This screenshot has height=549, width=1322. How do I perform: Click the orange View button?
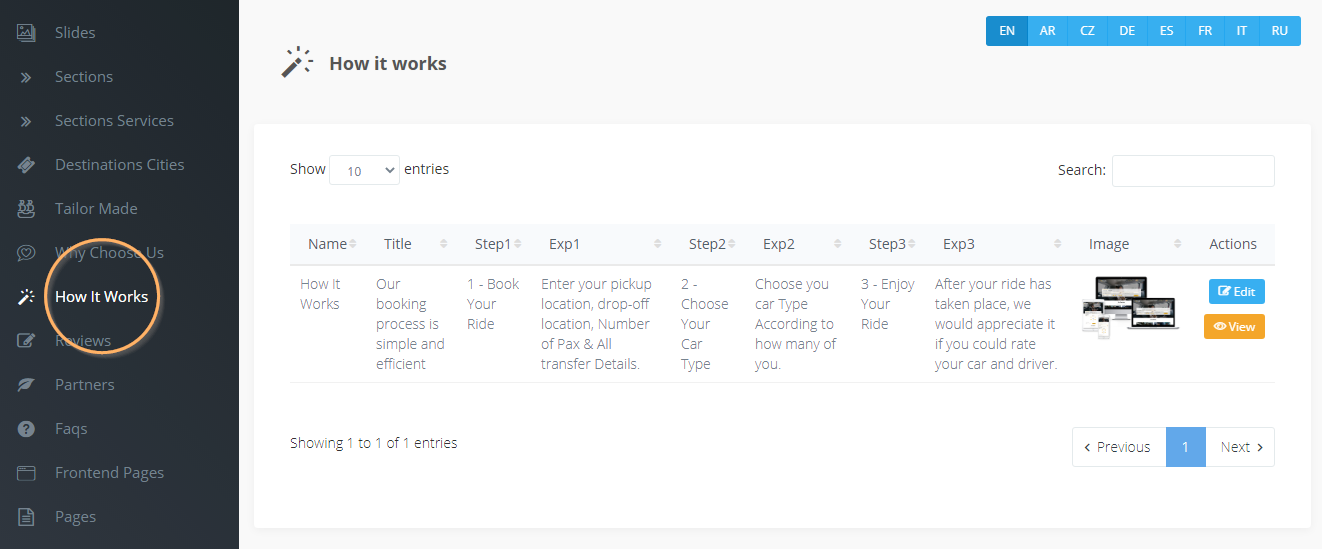tap(1234, 327)
